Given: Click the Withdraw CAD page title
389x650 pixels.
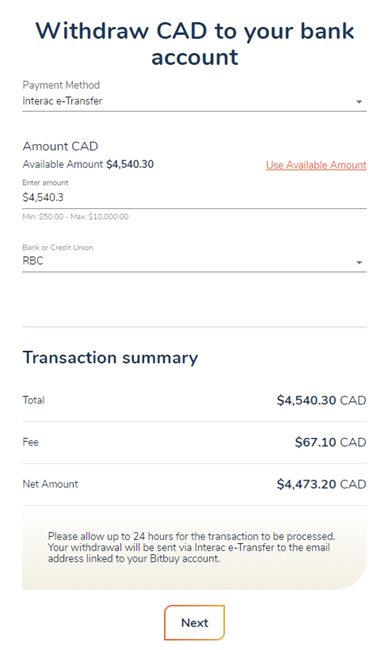Looking at the screenshot, I should click(x=194, y=44).
